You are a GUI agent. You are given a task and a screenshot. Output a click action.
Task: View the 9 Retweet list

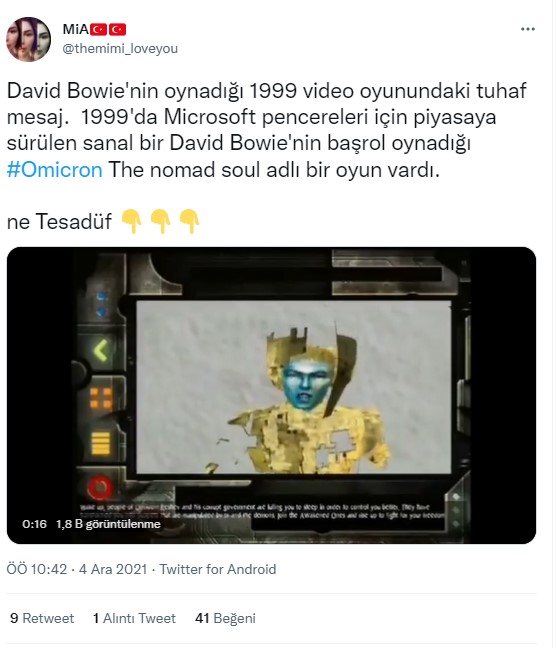(x=42, y=618)
